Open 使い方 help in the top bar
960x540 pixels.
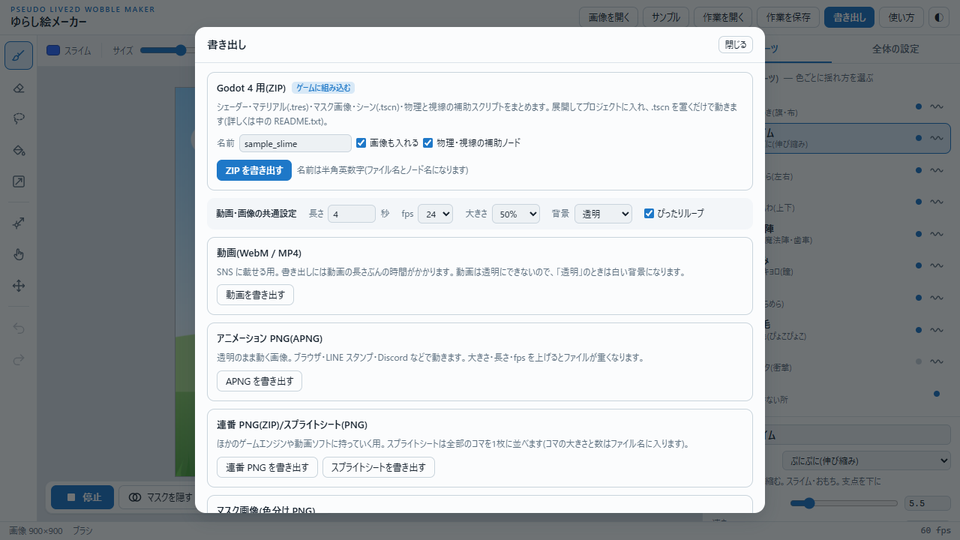[901, 17]
